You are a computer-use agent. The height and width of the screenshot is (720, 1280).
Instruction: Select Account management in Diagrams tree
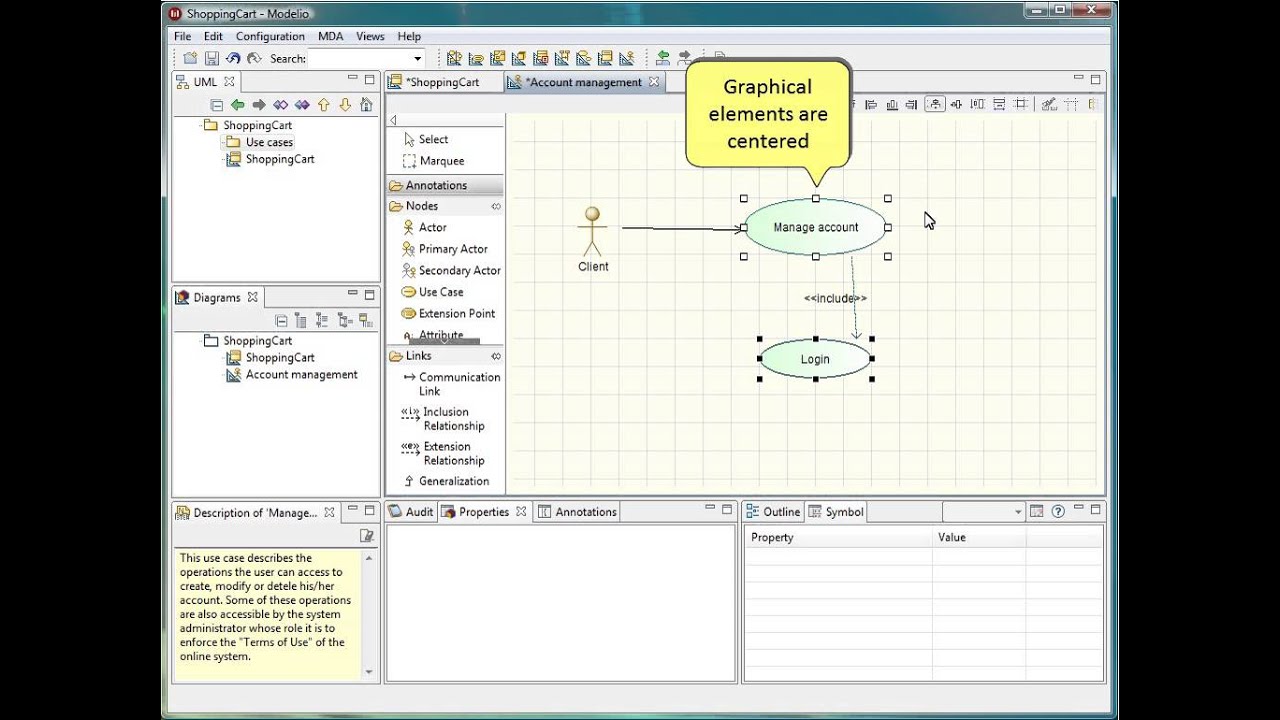pyautogui.click(x=292, y=375)
